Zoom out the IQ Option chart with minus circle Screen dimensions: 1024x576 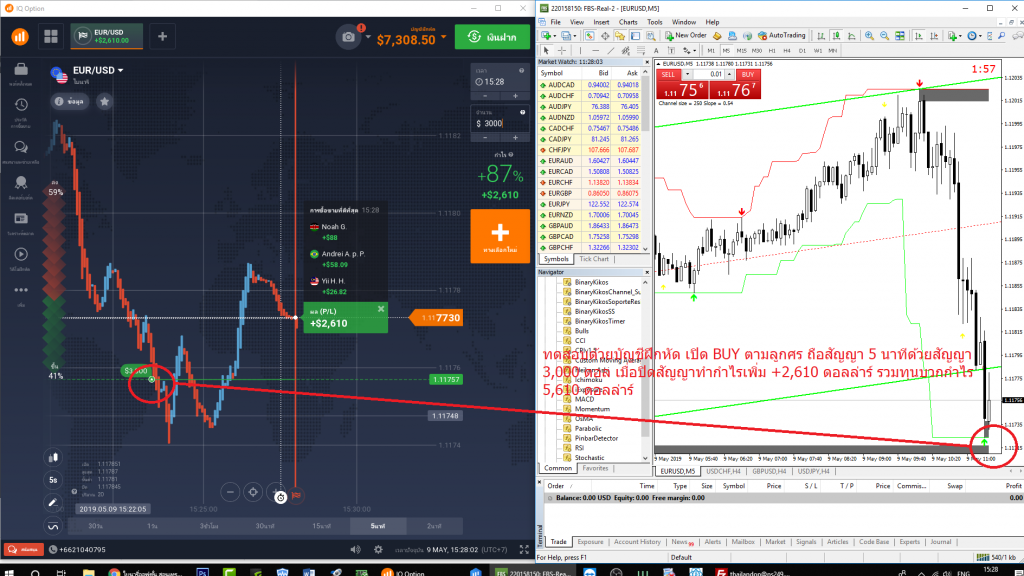point(230,492)
